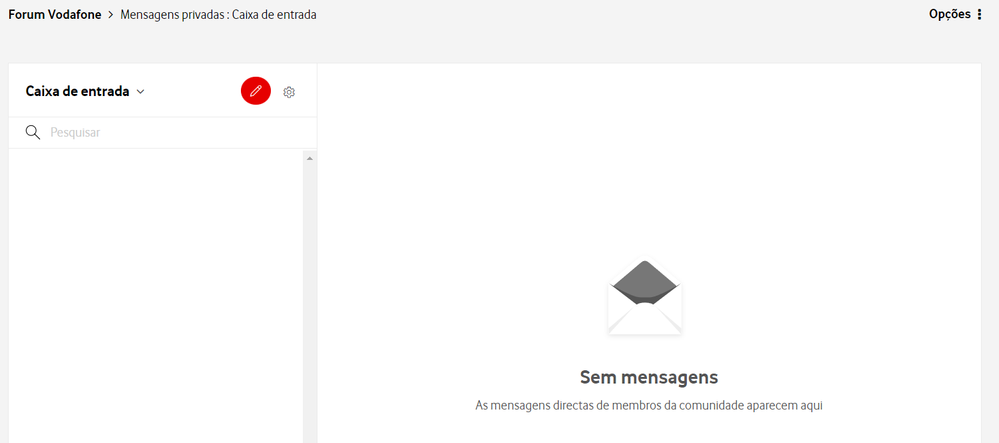999x443 pixels.
Task: Click the text about mensagens directas da comunidade
Action: pos(649,406)
